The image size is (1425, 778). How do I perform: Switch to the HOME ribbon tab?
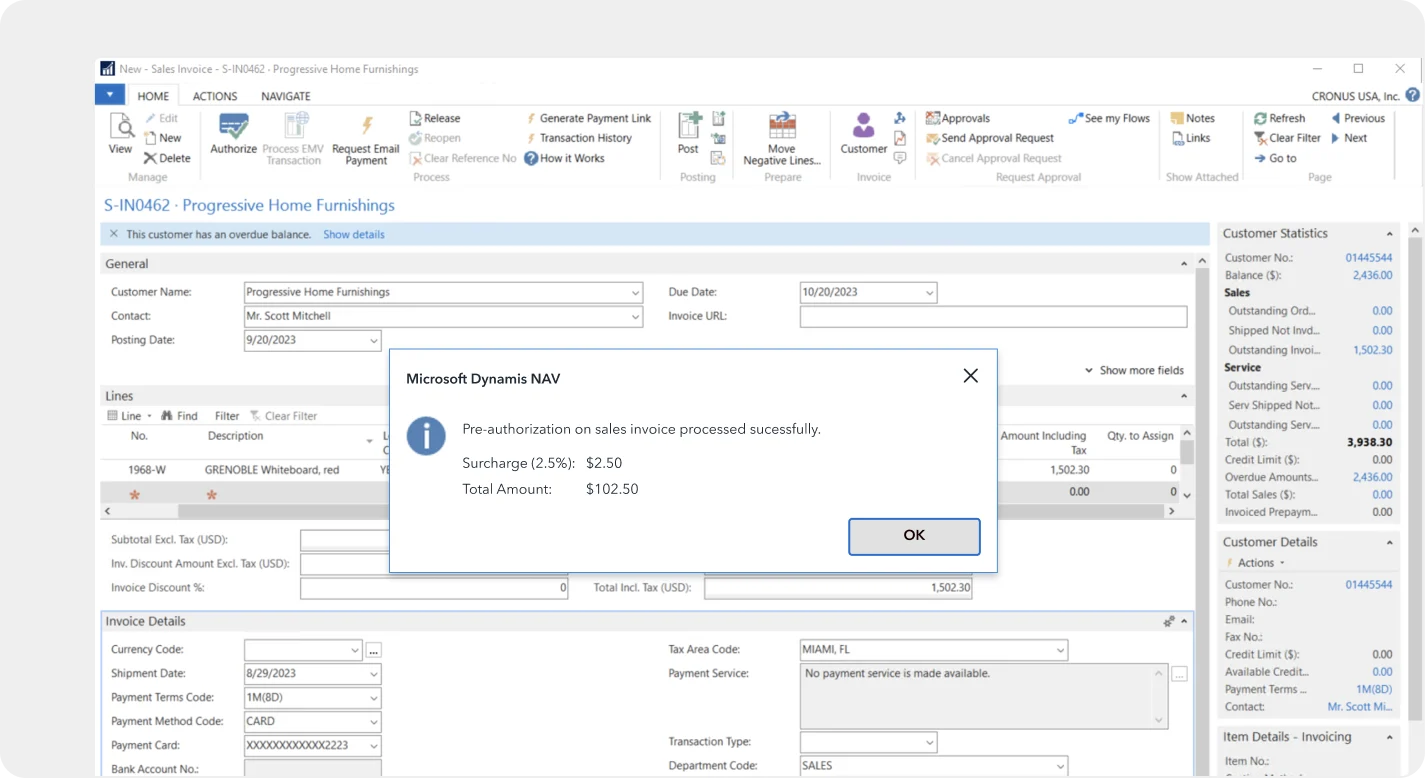coord(153,96)
